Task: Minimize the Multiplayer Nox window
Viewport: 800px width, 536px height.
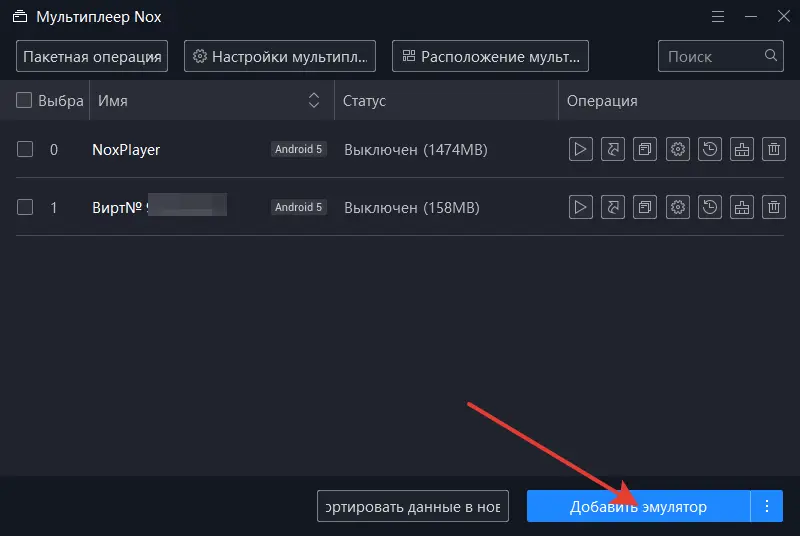Action: [751, 16]
